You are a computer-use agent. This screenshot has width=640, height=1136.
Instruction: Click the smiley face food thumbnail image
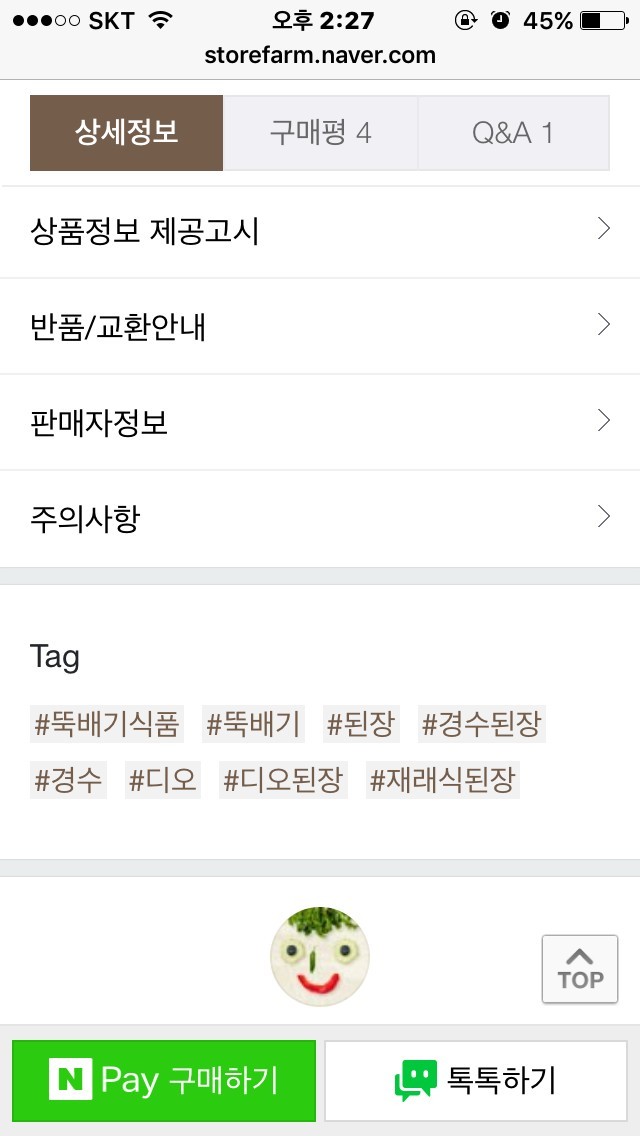click(320, 956)
